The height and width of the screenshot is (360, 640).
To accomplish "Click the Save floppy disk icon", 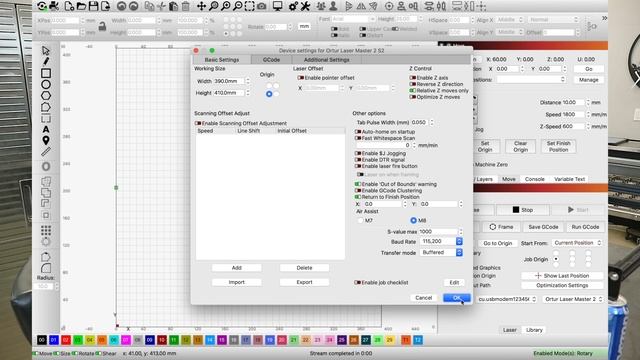I will pyautogui.click(x=93, y=6).
